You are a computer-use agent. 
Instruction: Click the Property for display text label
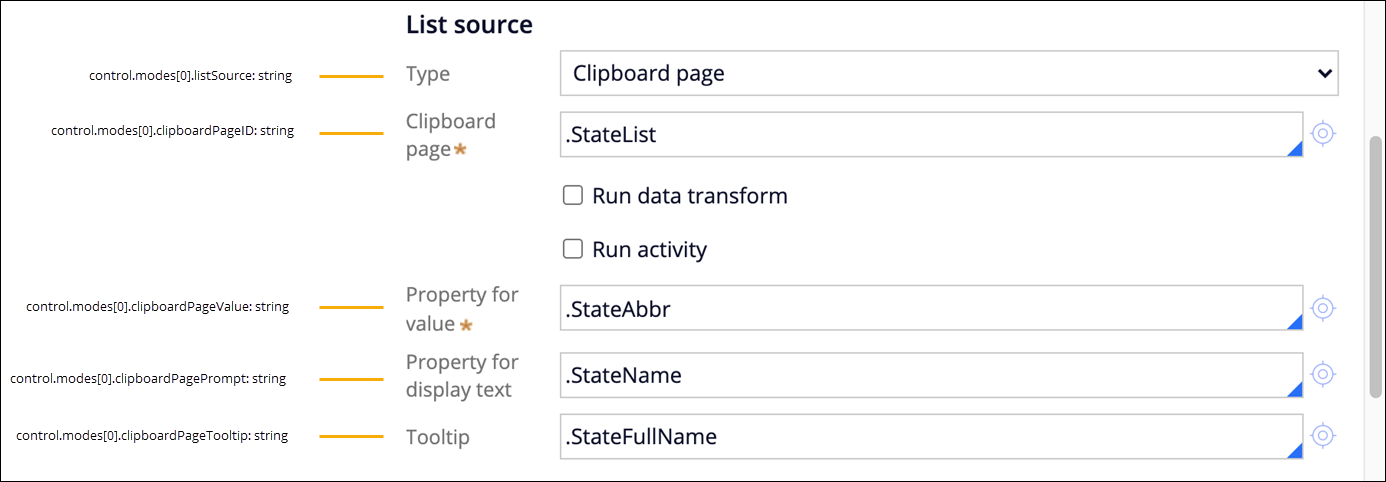point(462,375)
